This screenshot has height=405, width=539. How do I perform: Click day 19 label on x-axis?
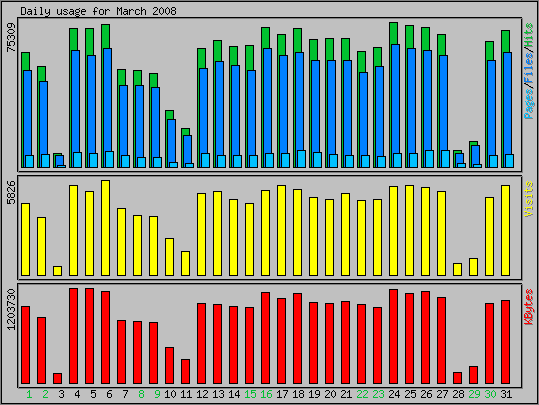[x=314, y=394]
